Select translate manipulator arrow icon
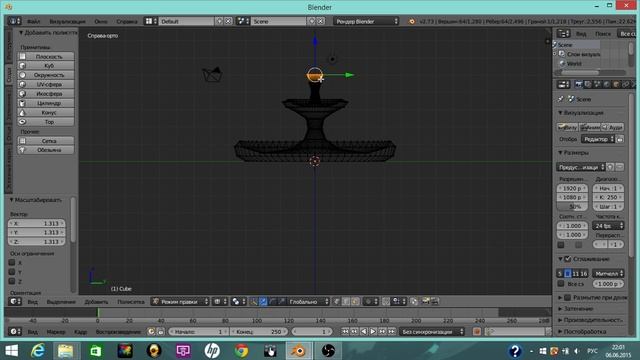640x360 pixels. click(x=263, y=302)
